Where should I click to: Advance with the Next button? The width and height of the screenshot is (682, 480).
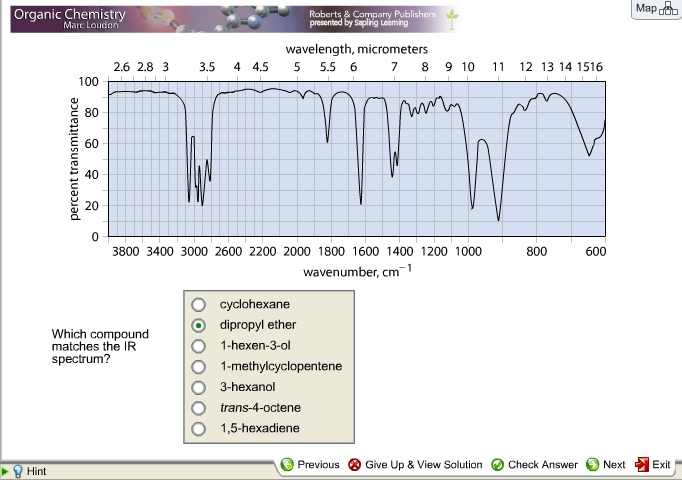point(614,465)
